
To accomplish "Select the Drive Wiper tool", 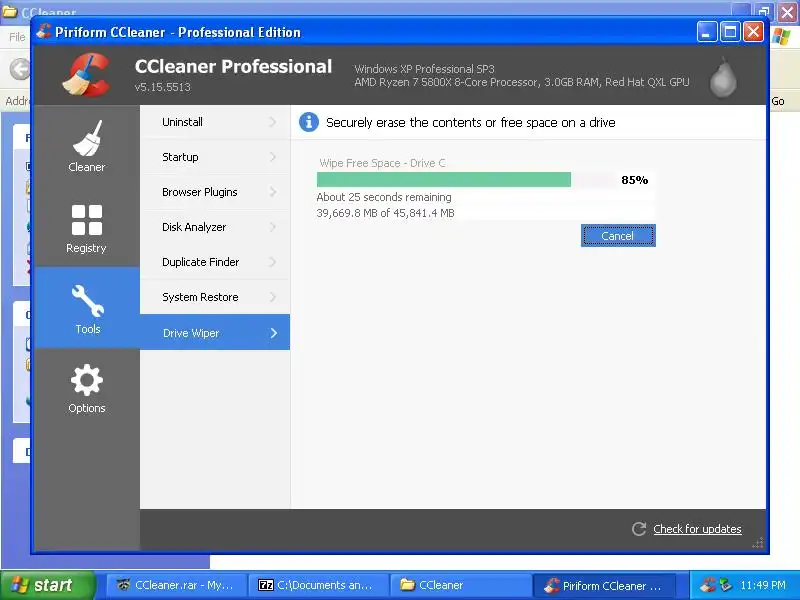I will tap(215, 333).
